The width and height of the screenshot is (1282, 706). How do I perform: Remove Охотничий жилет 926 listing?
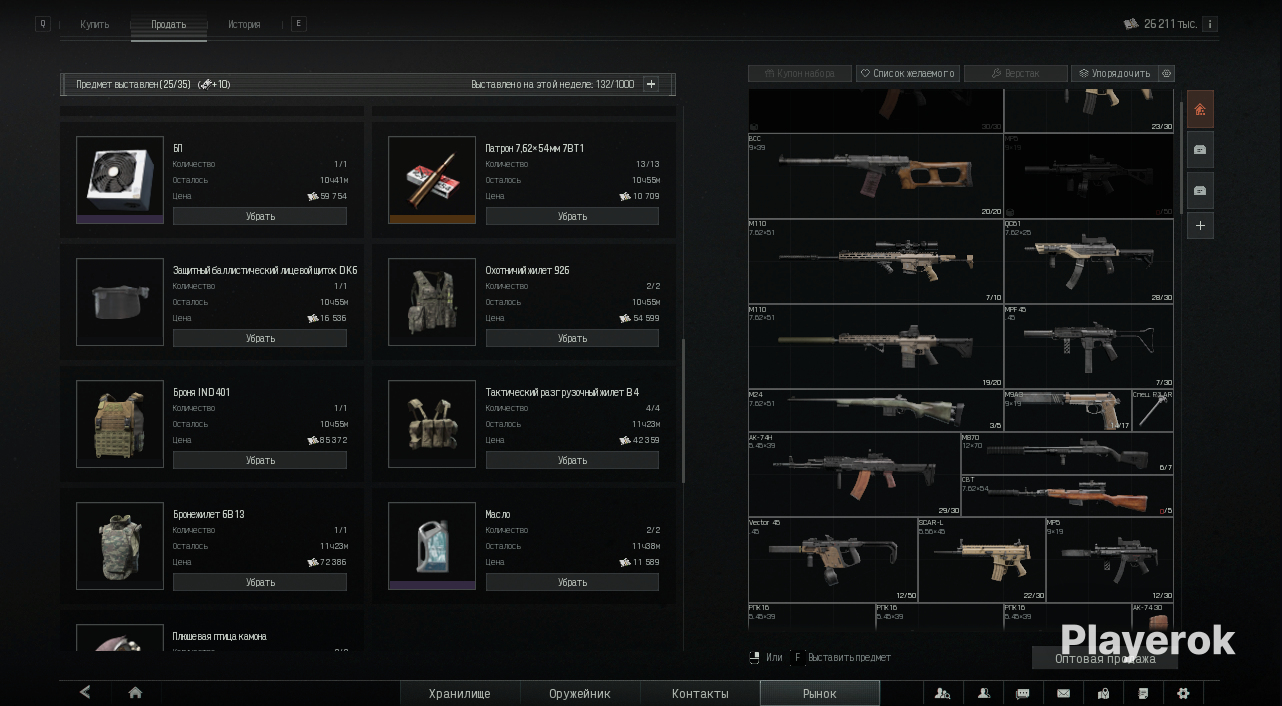572,338
